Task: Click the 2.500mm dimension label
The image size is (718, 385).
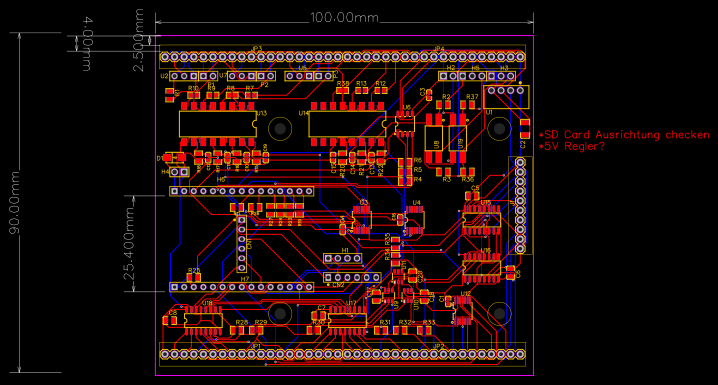Action: pyautogui.click(x=138, y=40)
